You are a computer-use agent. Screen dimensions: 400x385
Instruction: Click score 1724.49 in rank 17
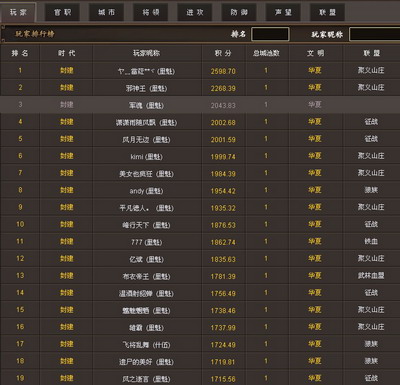(223, 345)
